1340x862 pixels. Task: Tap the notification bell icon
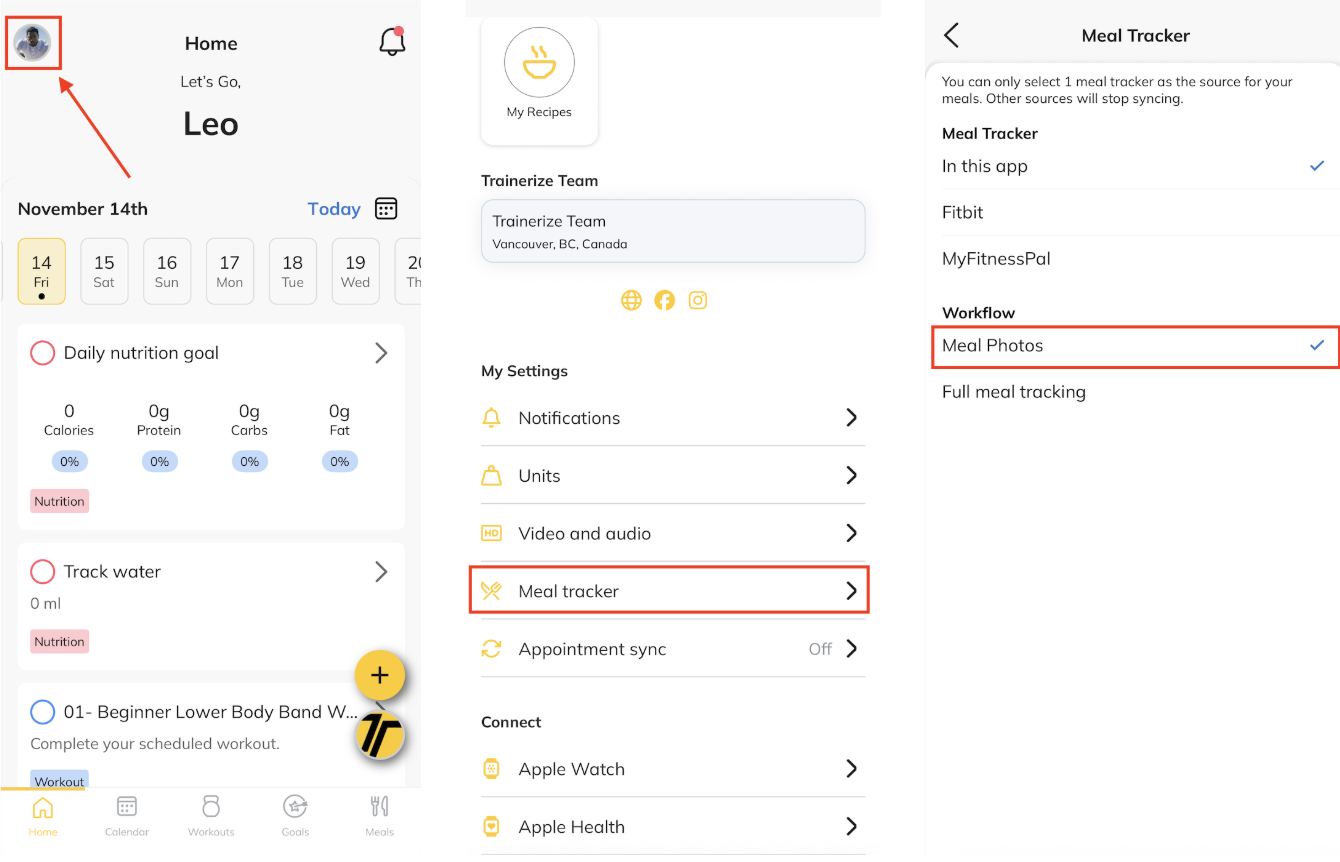(x=392, y=42)
